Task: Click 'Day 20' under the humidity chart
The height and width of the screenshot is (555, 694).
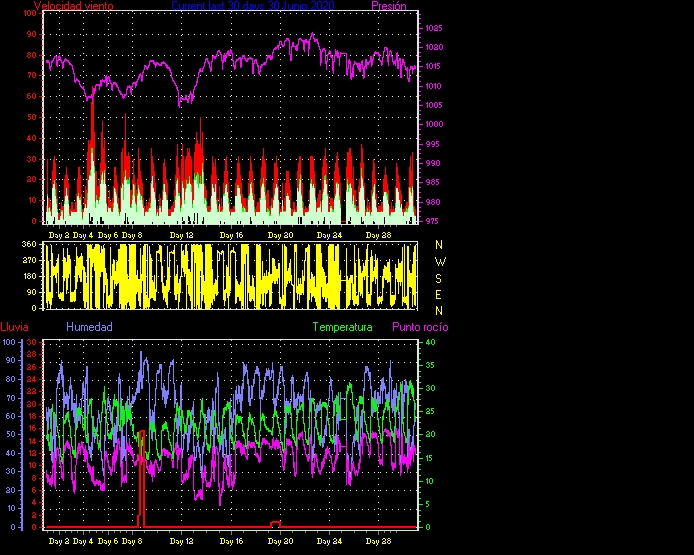Action: (x=281, y=541)
